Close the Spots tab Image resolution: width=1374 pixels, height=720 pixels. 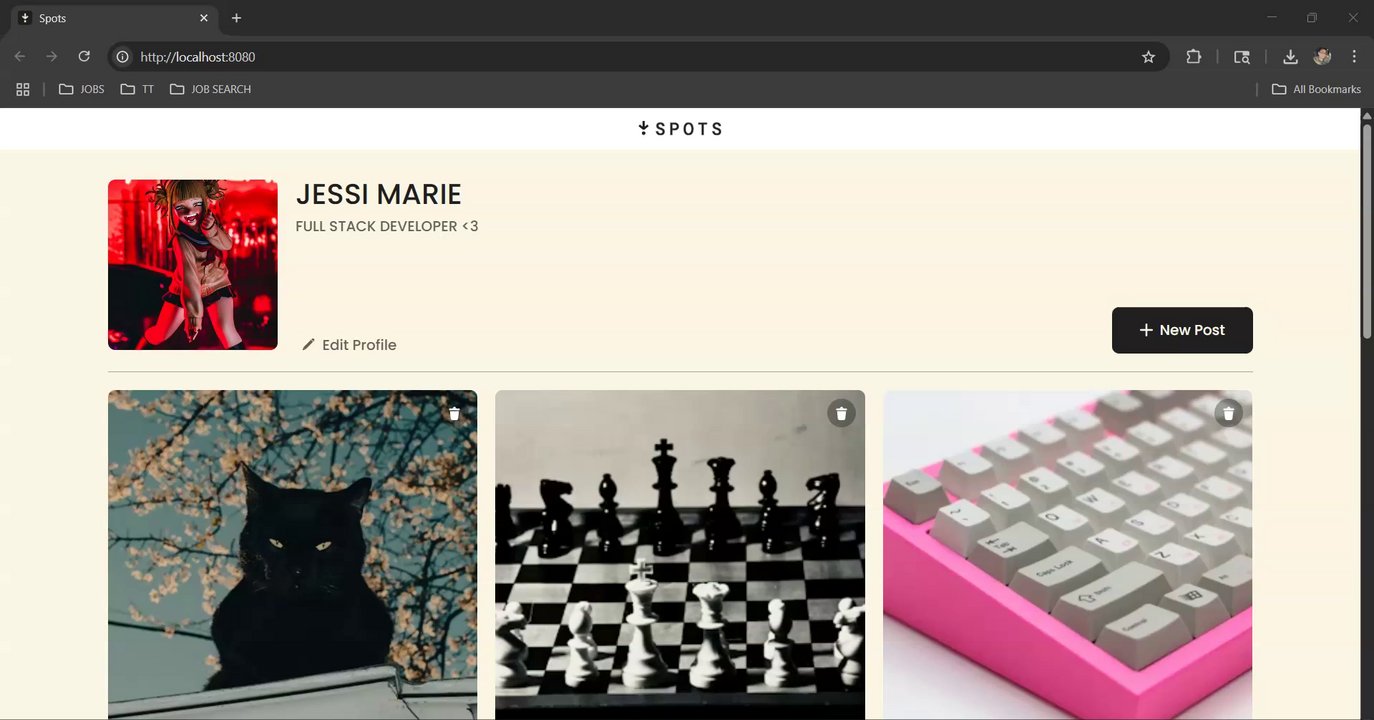204,18
